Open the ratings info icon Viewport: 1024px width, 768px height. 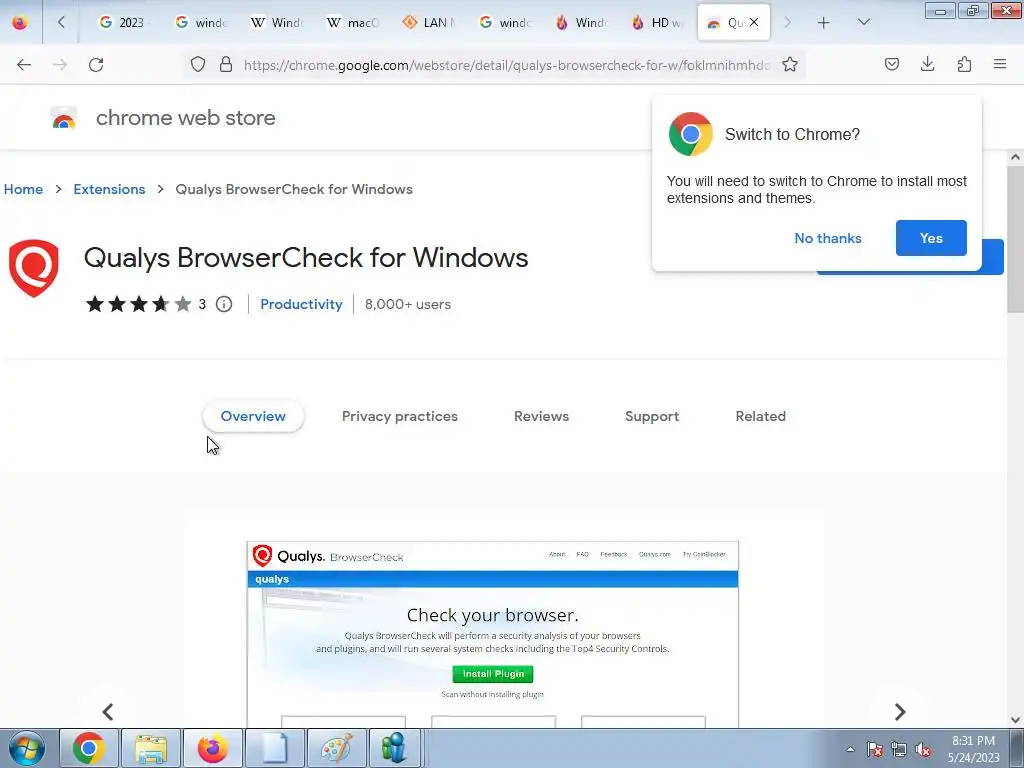[224, 304]
